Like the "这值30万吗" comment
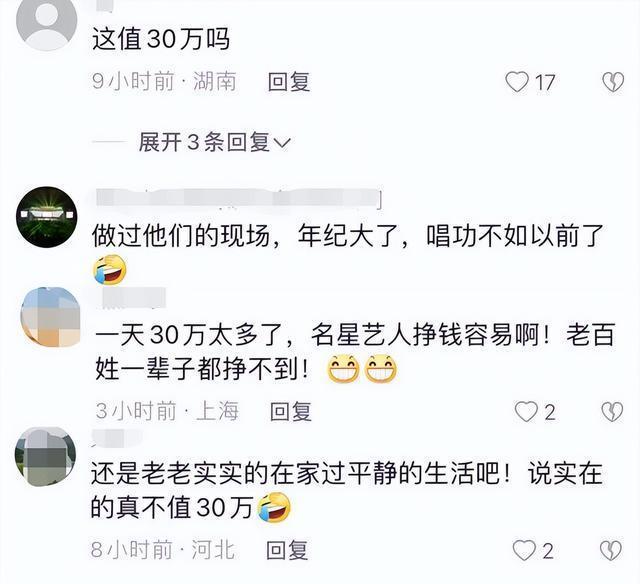 [517, 82]
